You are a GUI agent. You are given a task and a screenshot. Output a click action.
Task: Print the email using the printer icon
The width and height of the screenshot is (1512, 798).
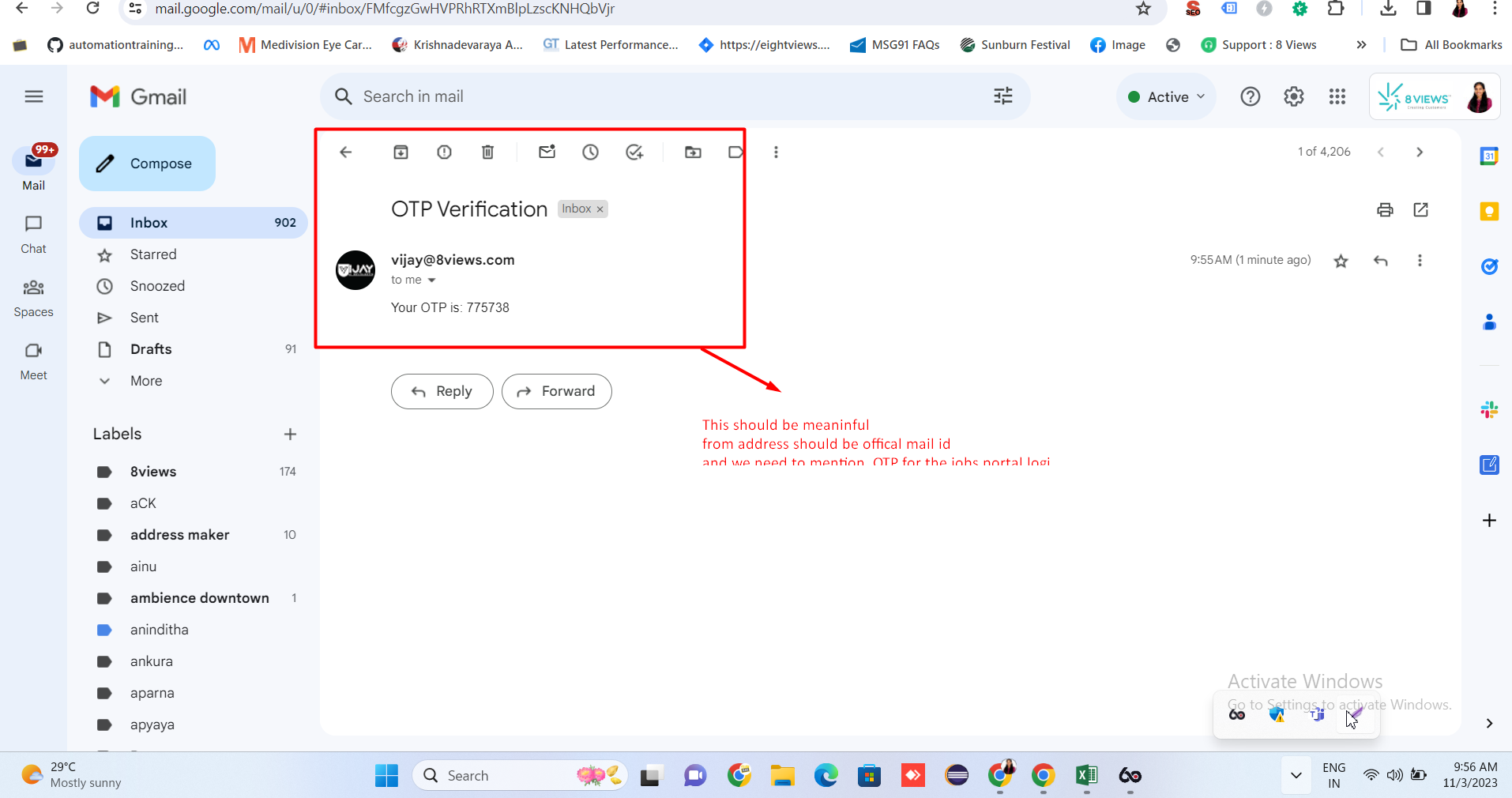[x=1385, y=210]
